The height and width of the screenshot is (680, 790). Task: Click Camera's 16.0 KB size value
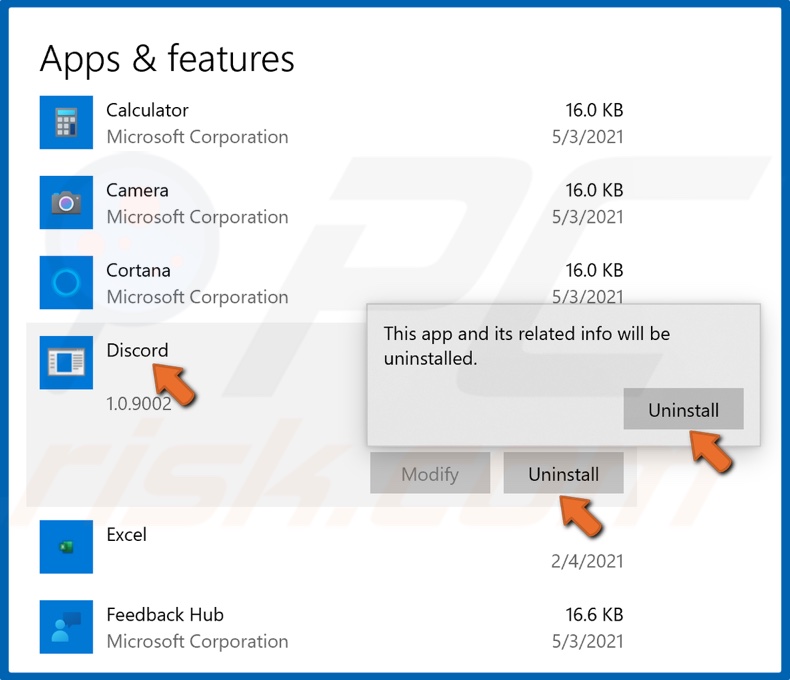[x=594, y=190]
